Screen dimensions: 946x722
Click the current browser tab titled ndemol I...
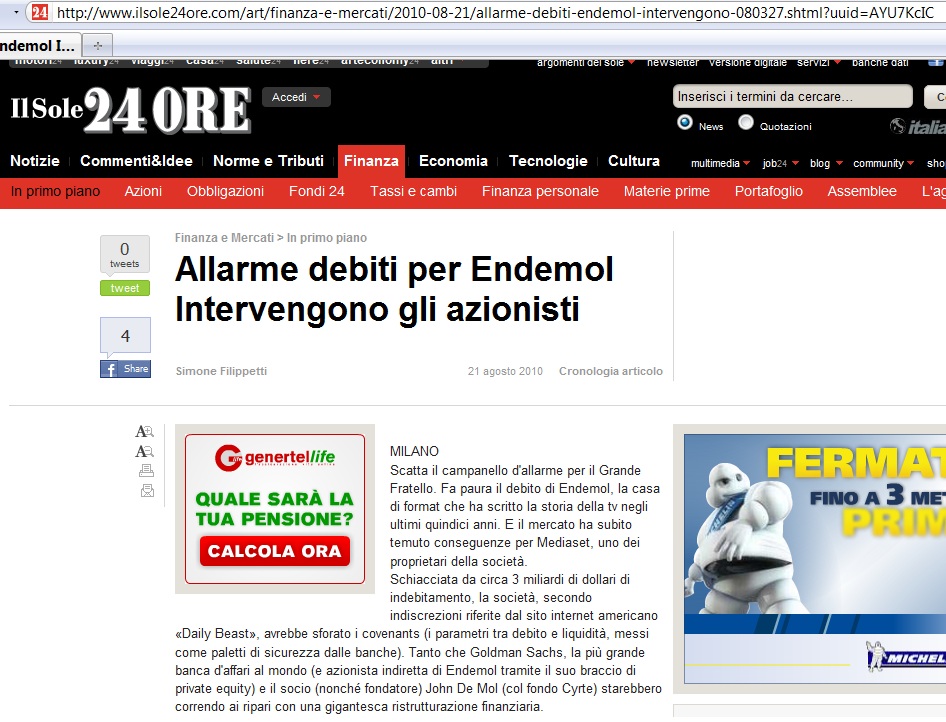[39, 46]
